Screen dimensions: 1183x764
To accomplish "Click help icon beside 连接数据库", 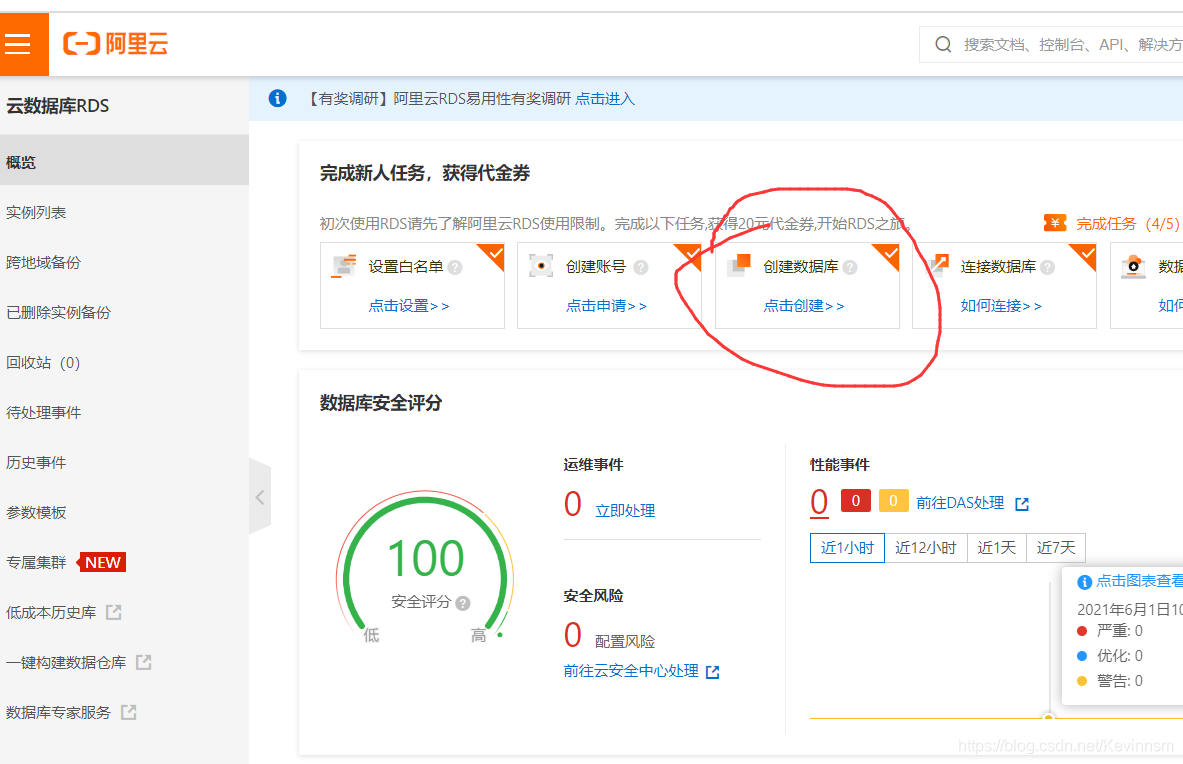I will (x=1047, y=267).
